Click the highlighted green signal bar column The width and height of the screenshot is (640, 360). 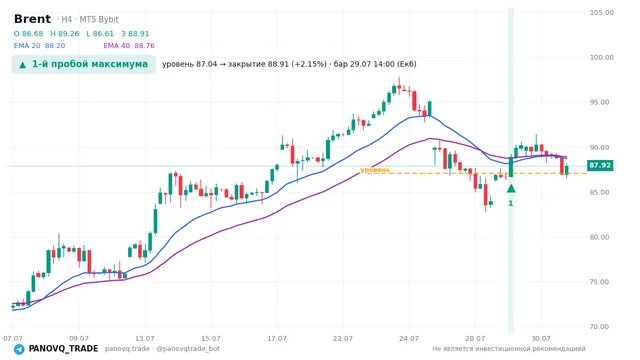tap(511, 169)
